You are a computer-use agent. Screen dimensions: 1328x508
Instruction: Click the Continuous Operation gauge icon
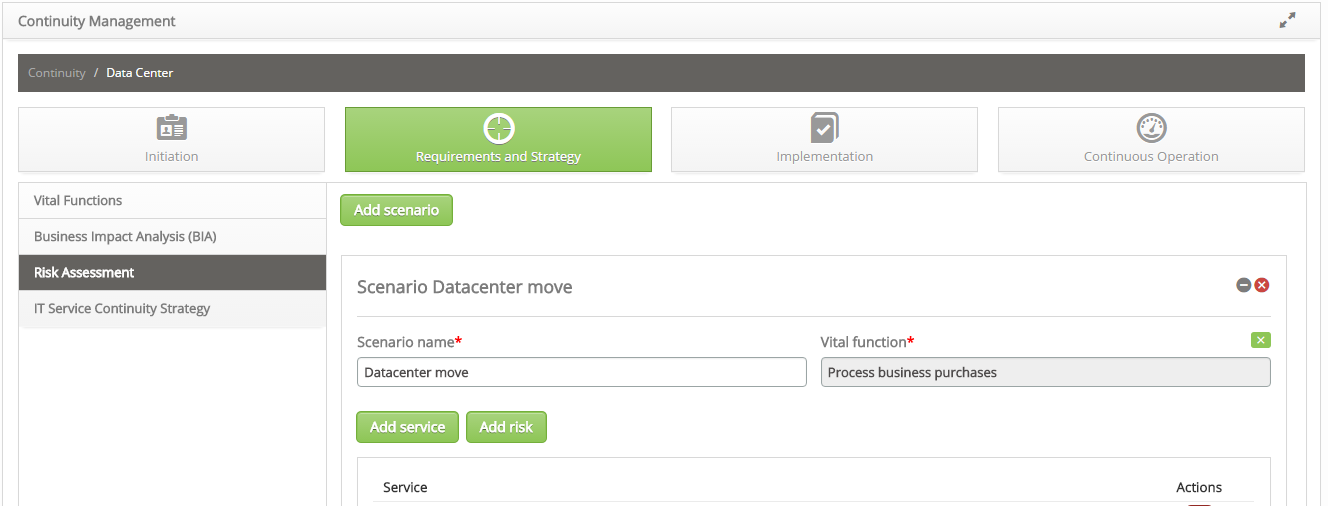1151,128
